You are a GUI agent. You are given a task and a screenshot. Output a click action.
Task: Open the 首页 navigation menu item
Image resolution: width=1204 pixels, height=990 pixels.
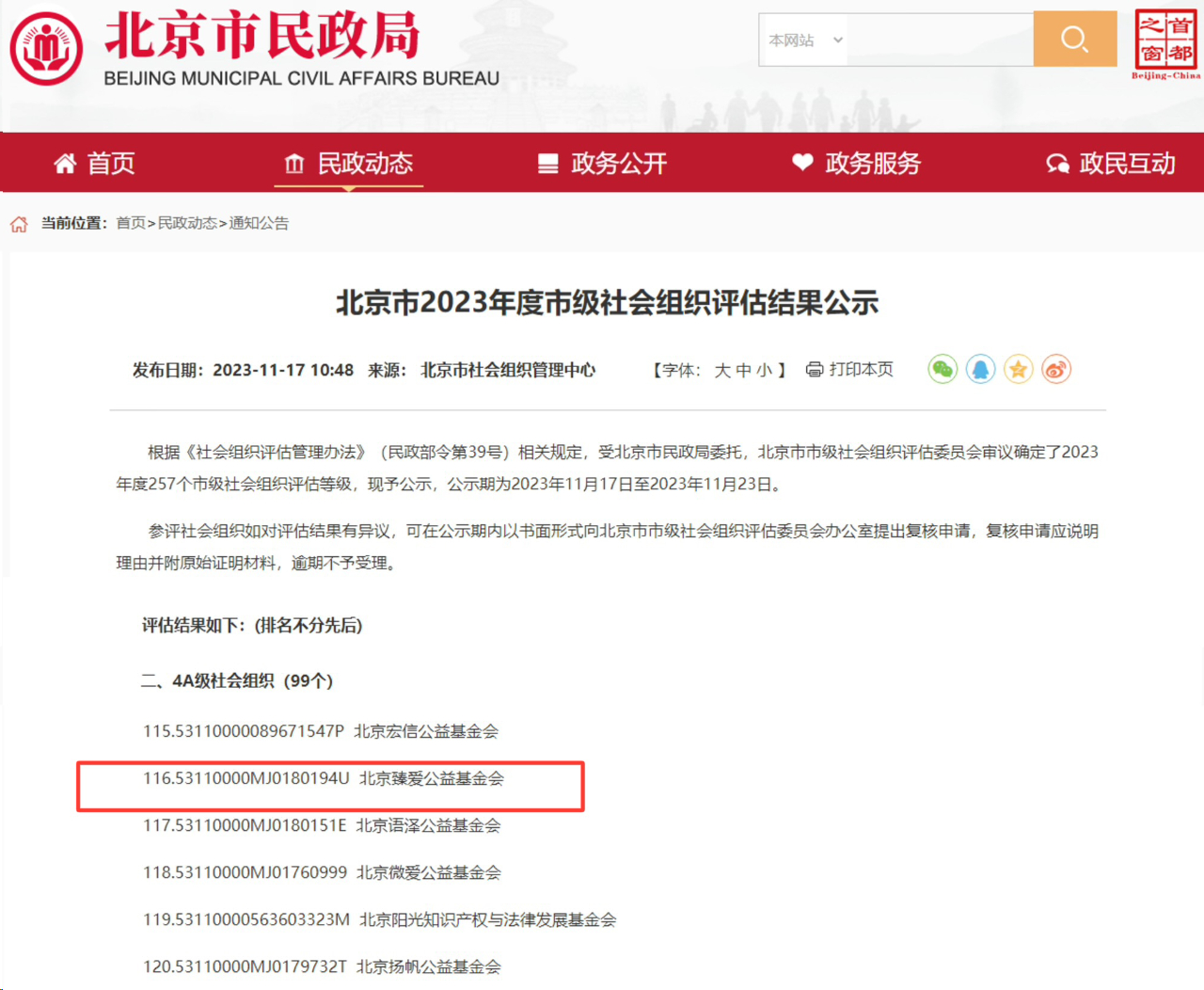(111, 164)
